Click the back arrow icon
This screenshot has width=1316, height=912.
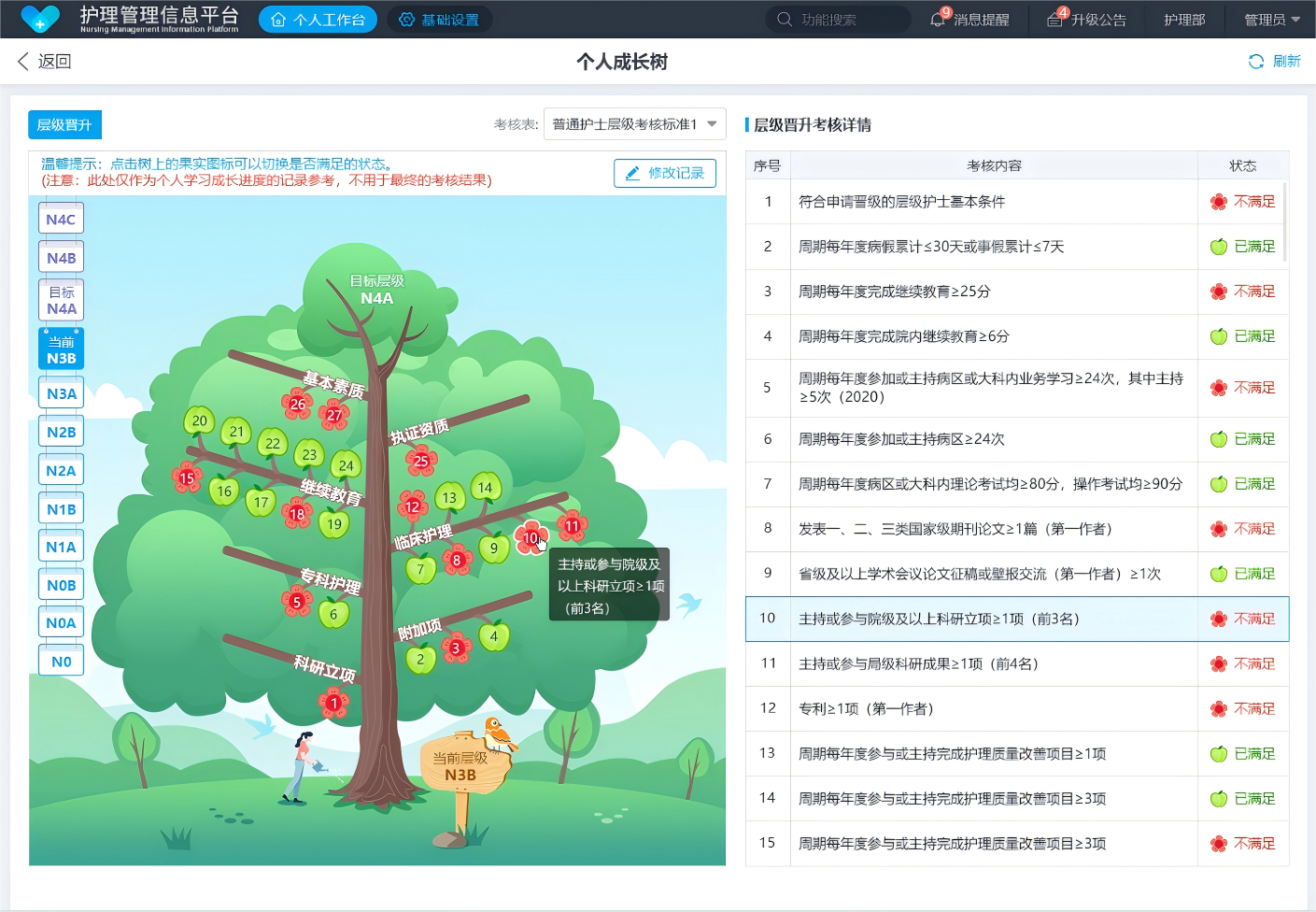pyautogui.click(x=23, y=62)
